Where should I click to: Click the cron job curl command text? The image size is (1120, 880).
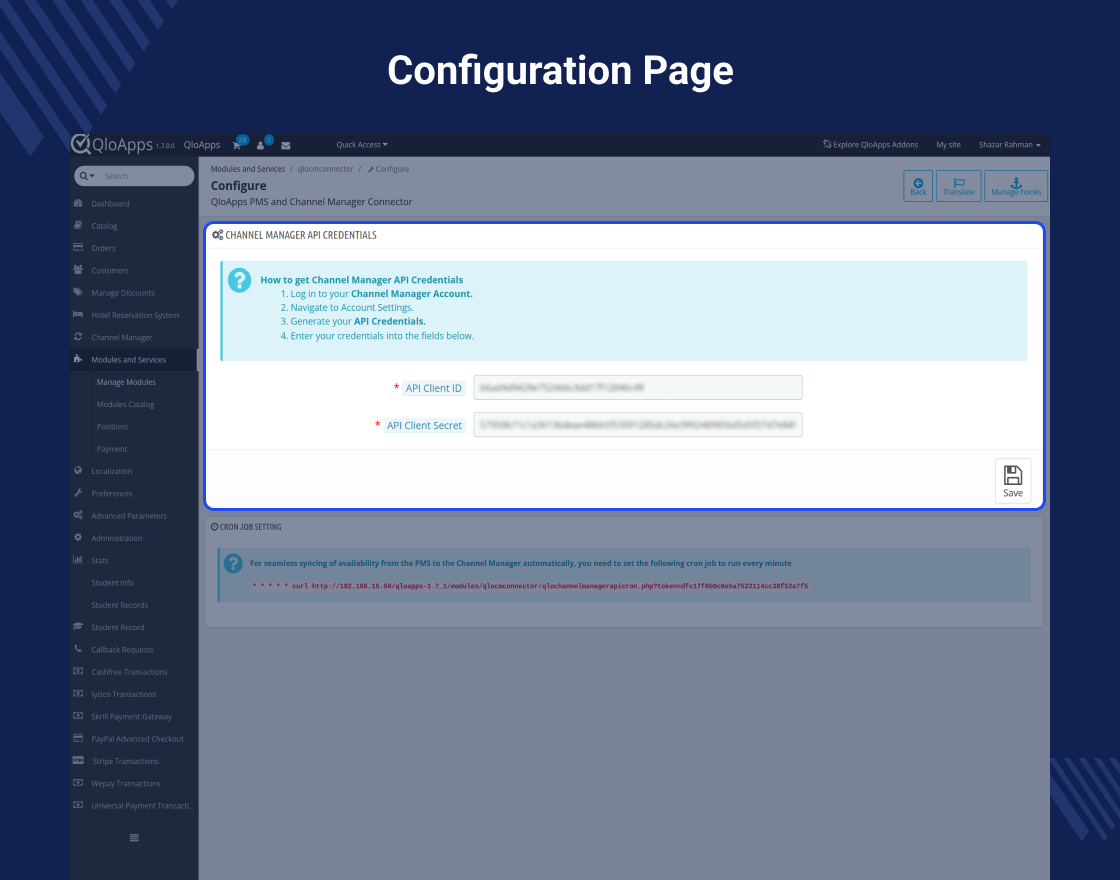tap(530, 586)
